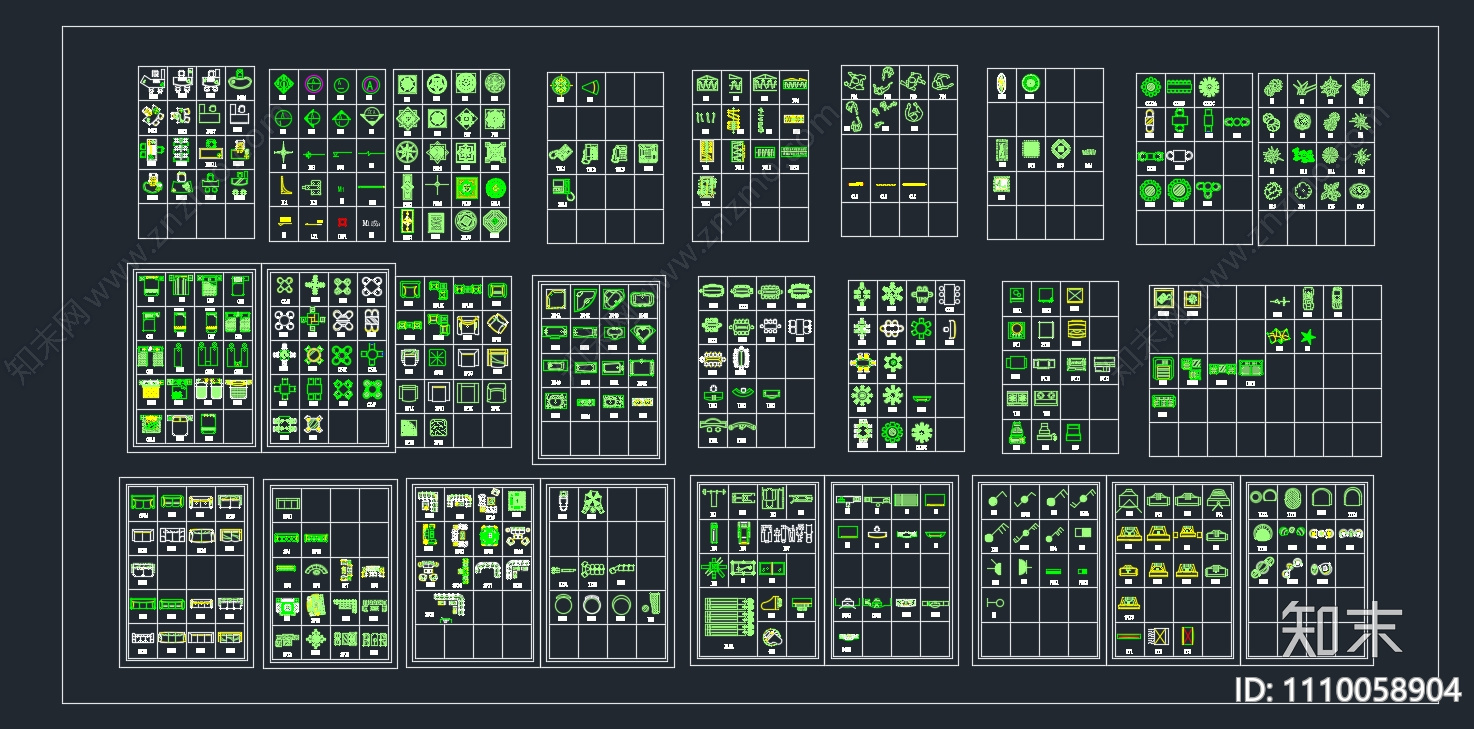Select the tall vertical oval conference table

741,357
